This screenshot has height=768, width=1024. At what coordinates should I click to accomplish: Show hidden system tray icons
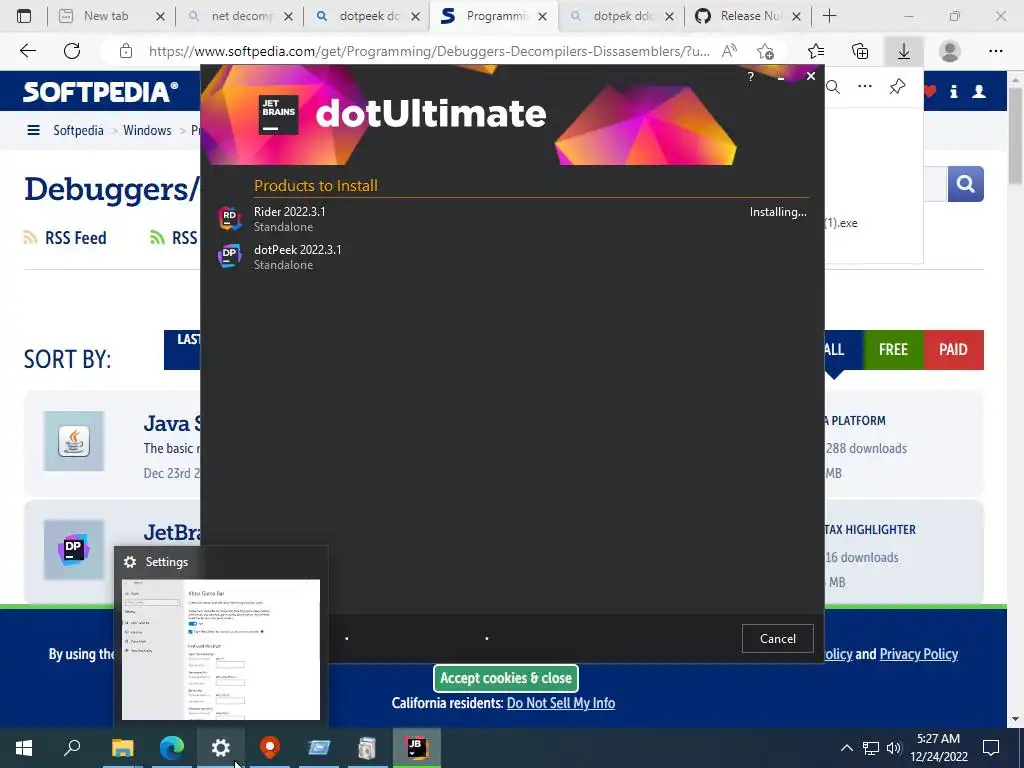(x=846, y=748)
